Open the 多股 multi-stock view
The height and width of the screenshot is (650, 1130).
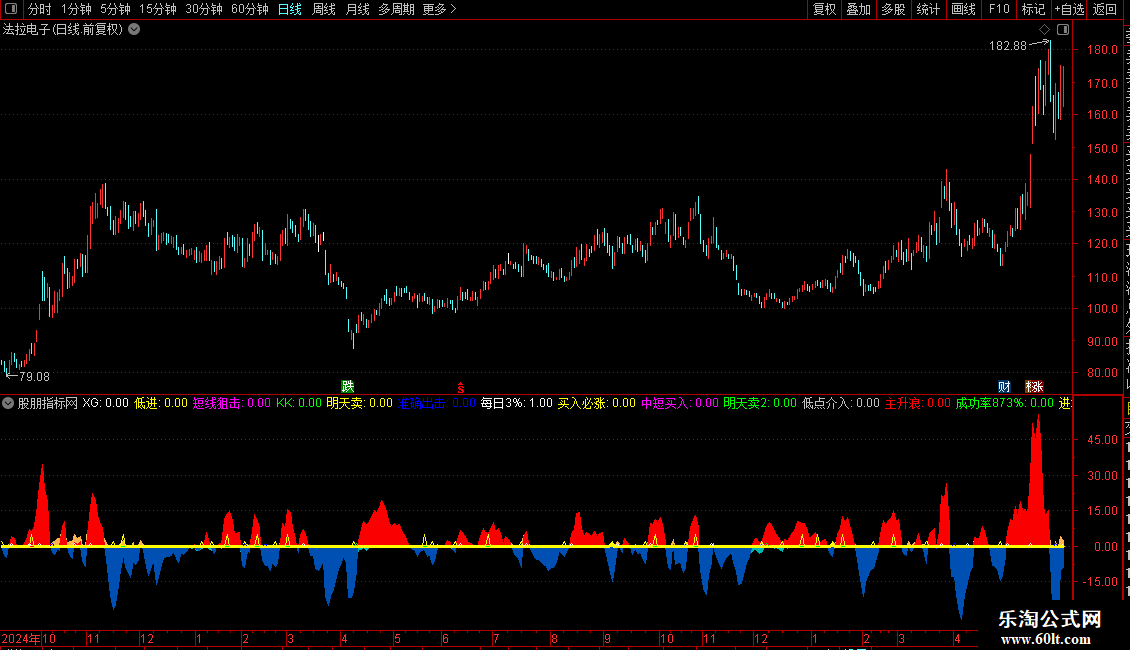click(893, 9)
